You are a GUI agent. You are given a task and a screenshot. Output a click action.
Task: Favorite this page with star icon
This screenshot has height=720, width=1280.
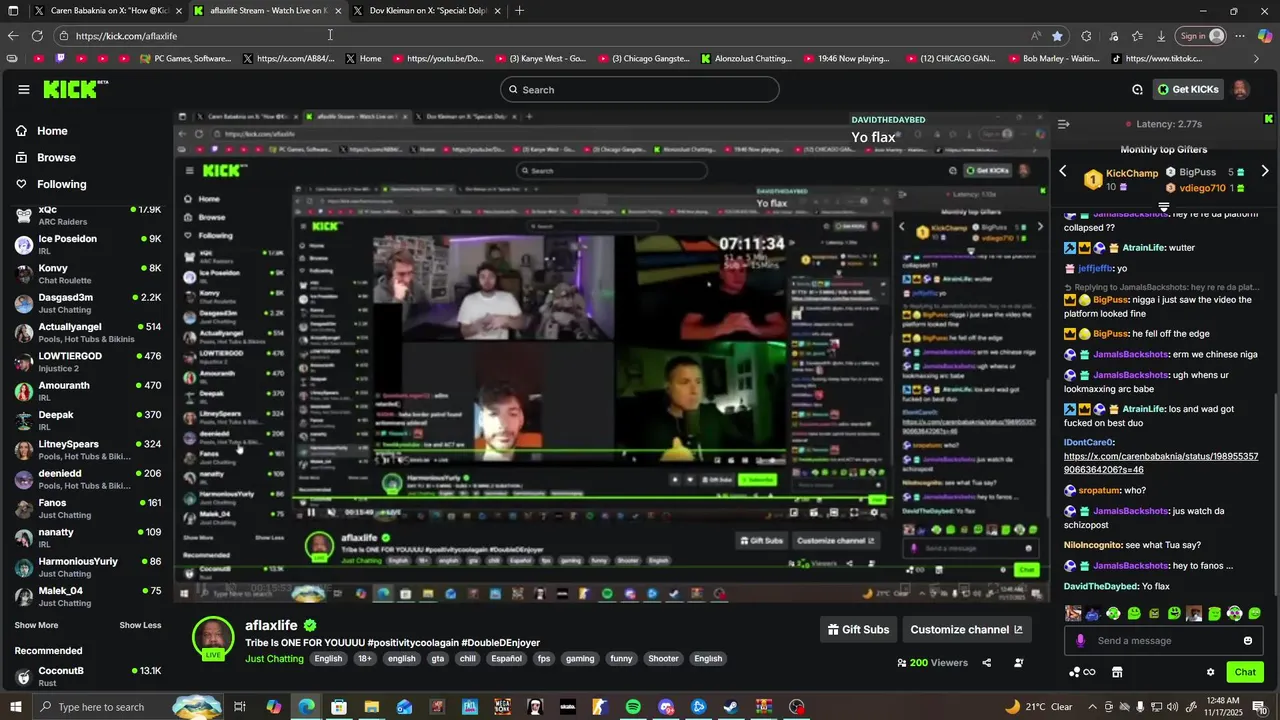click(1057, 36)
